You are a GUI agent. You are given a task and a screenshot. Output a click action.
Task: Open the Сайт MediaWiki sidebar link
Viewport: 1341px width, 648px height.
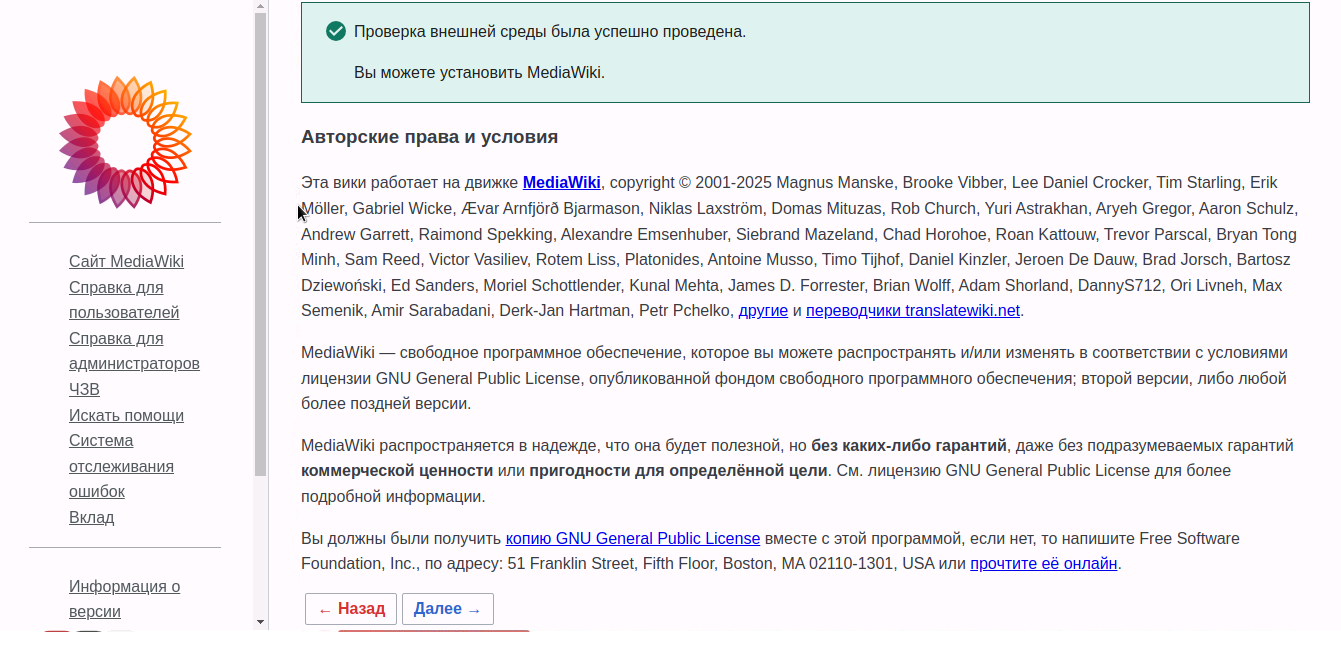point(126,262)
